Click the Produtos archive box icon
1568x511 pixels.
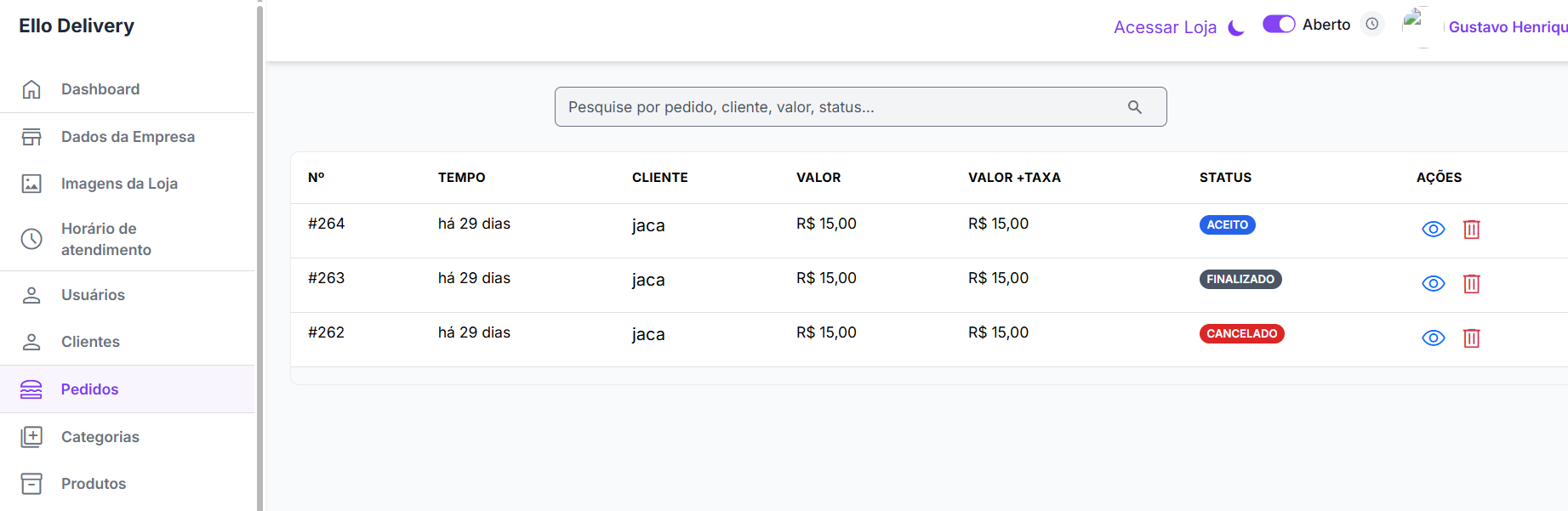click(x=31, y=484)
